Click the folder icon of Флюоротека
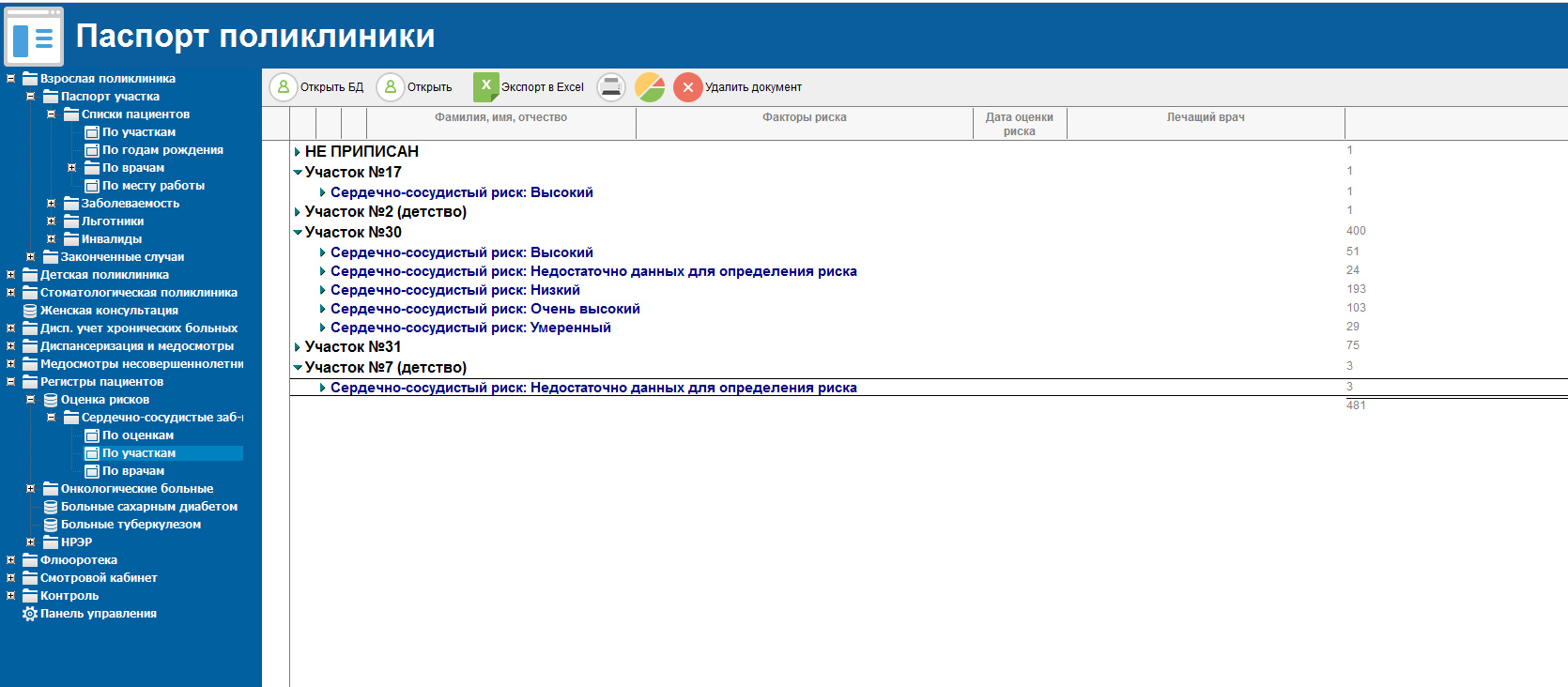 [x=30, y=560]
